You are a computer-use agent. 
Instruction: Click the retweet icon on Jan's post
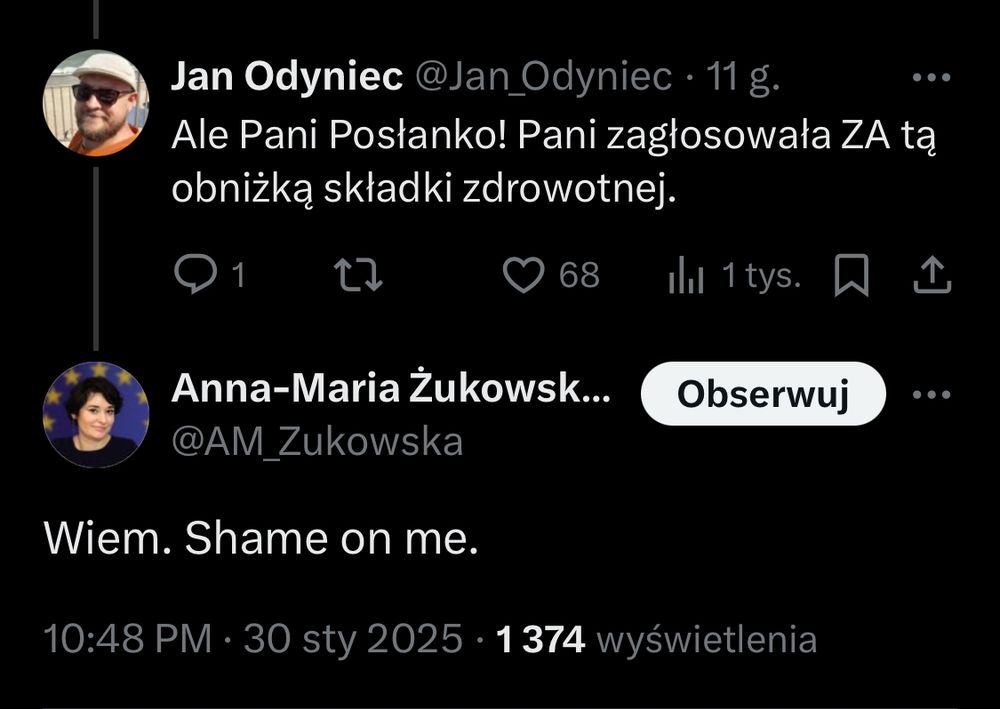(358, 275)
